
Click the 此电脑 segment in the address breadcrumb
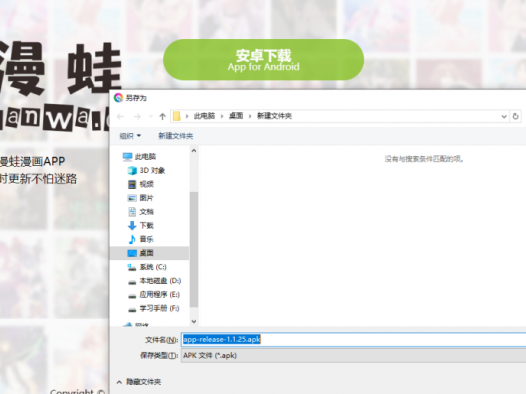[x=204, y=116]
